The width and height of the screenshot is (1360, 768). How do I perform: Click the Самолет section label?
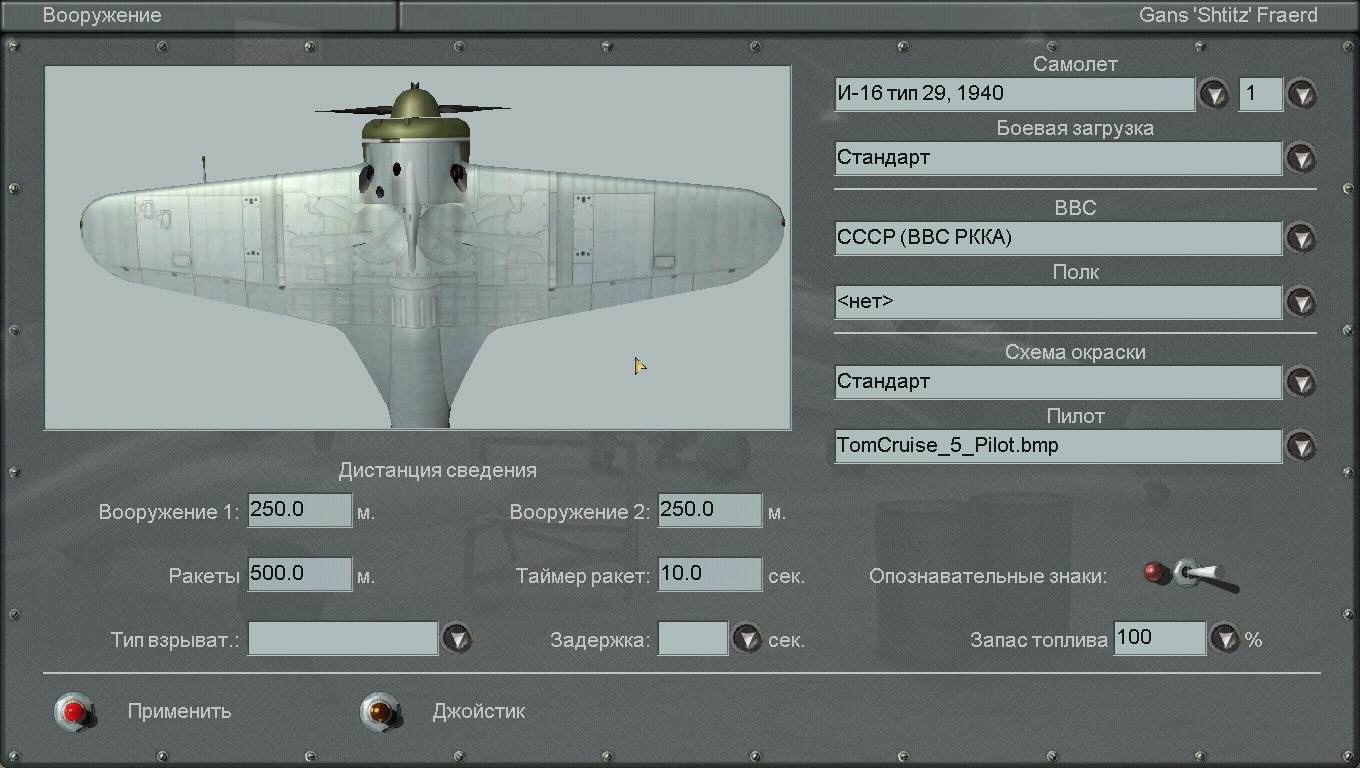[1076, 64]
